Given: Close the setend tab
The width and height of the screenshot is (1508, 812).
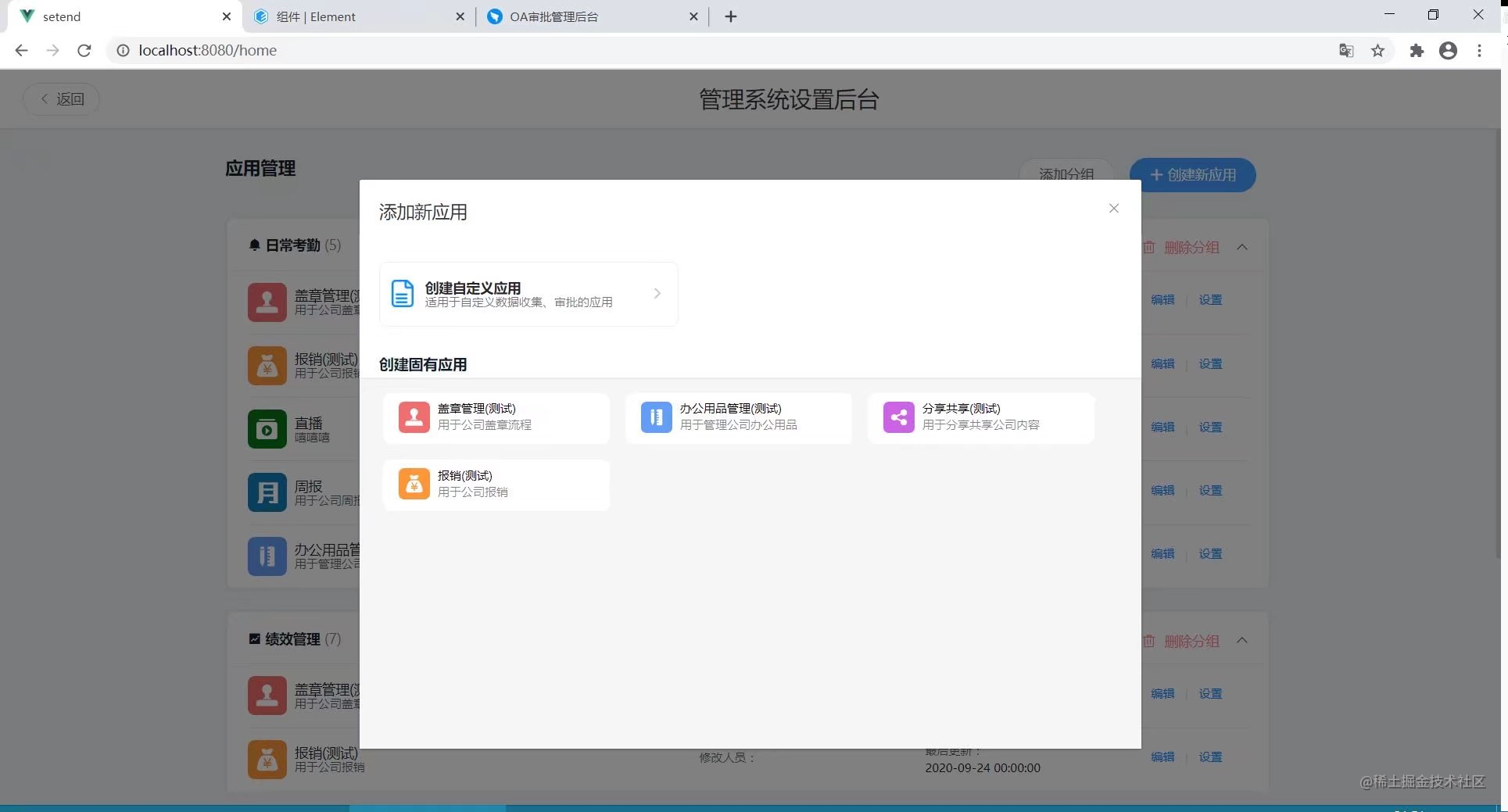Looking at the screenshot, I should click(227, 16).
